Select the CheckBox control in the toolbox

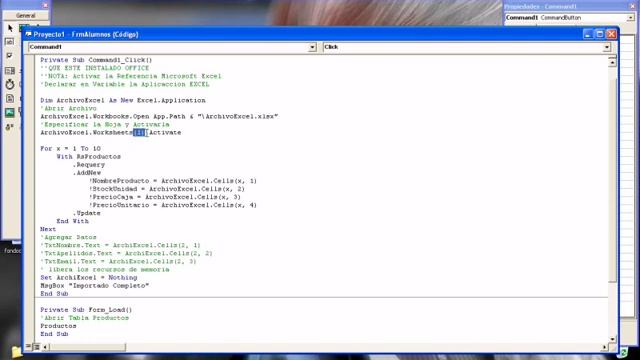pyautogui.click(x=9, y=56)
